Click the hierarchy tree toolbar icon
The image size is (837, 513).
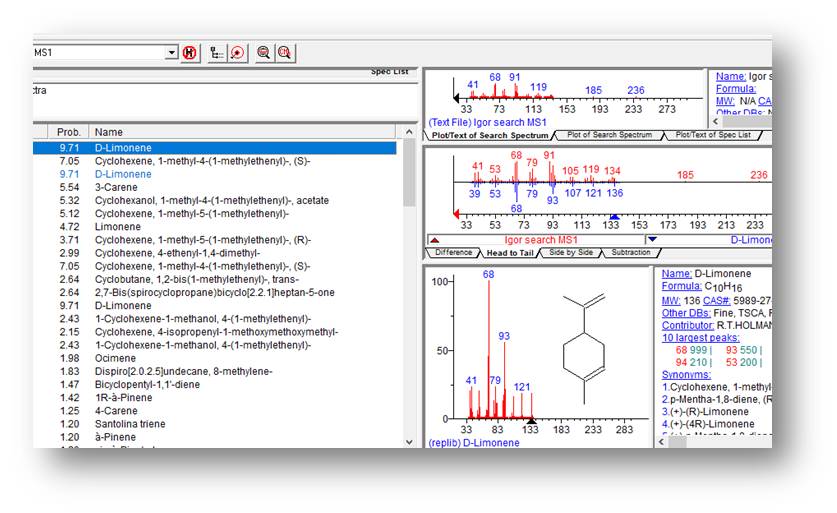(x=216, y=52)
